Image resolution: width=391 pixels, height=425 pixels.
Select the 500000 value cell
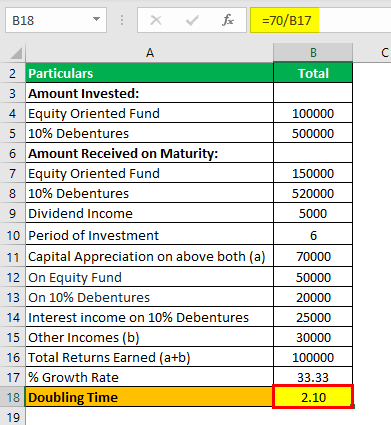[x=313, y=133]
